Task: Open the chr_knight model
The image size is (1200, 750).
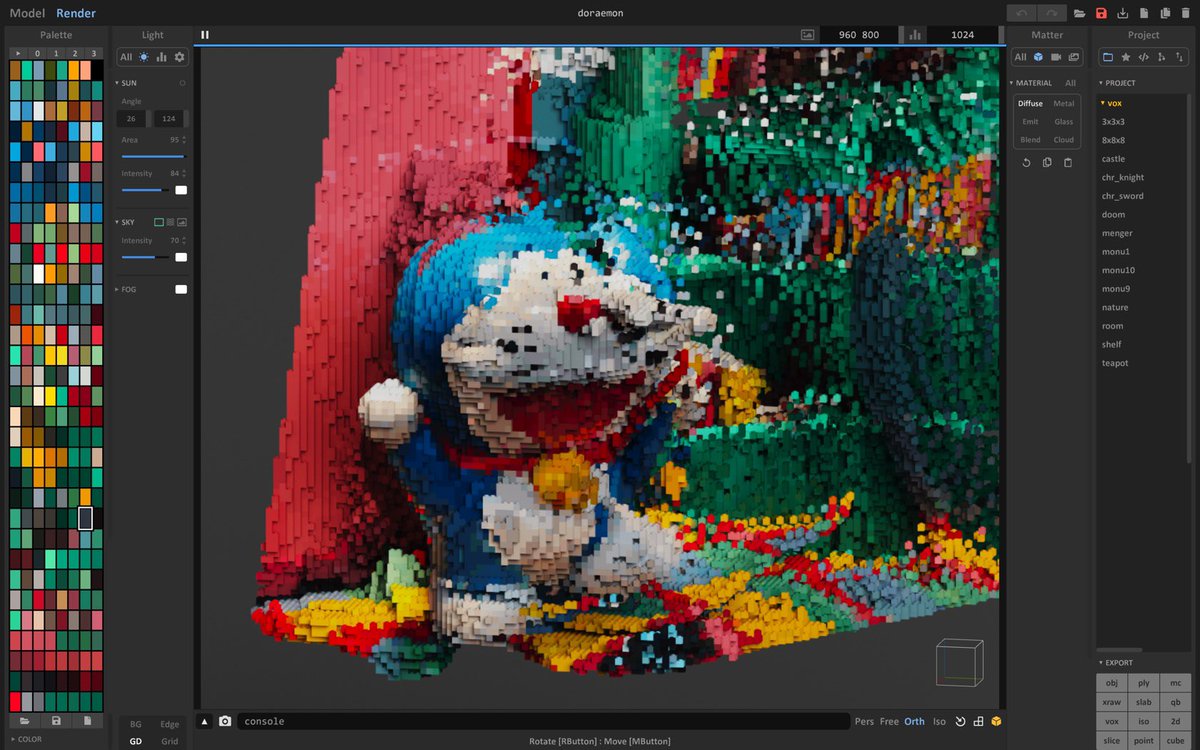Action: (1123, 177)
